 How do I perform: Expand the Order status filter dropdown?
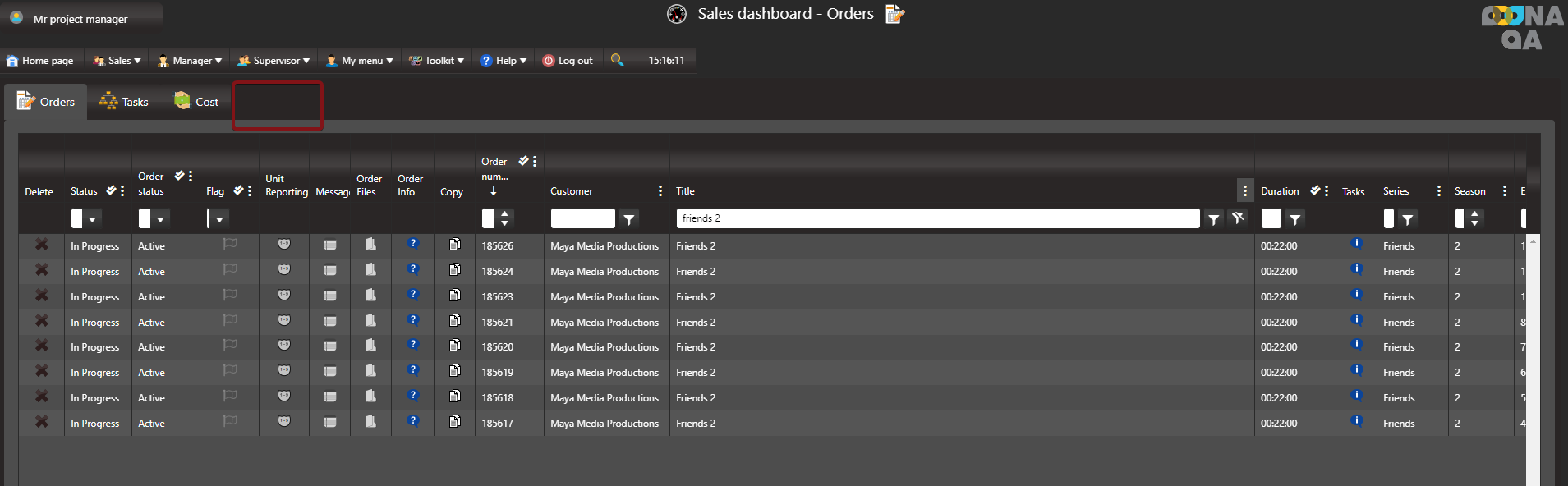click(160, 219)
